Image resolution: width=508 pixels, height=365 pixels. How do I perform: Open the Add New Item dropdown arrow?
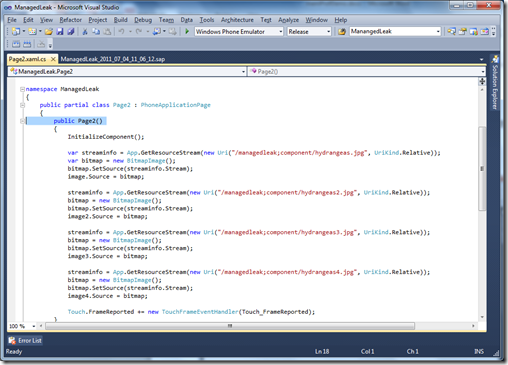40,31
